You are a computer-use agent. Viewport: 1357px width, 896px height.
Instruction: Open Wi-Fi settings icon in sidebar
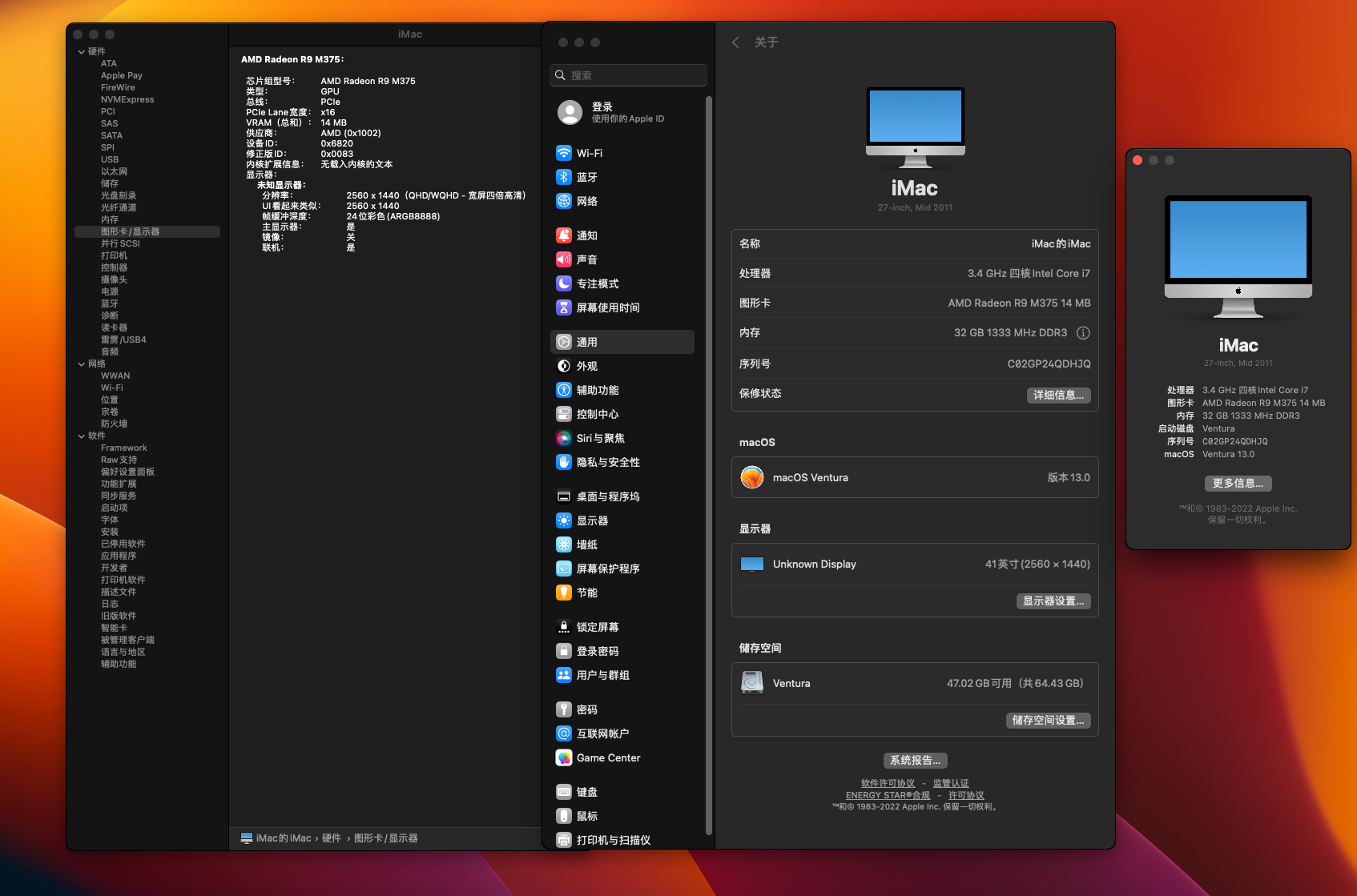[564, 153]
